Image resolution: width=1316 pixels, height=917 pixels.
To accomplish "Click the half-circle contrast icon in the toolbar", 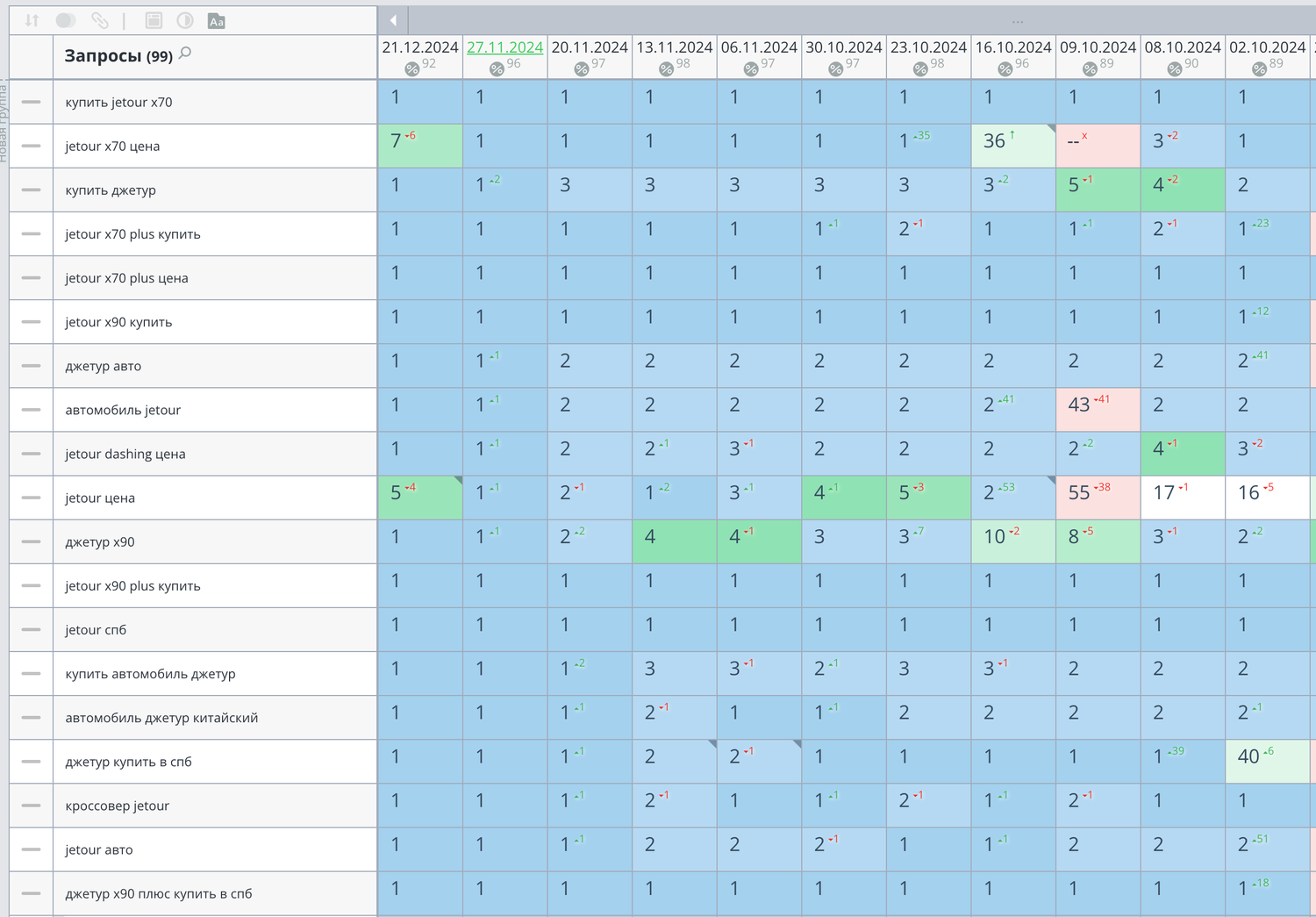I will pos(185,20).
